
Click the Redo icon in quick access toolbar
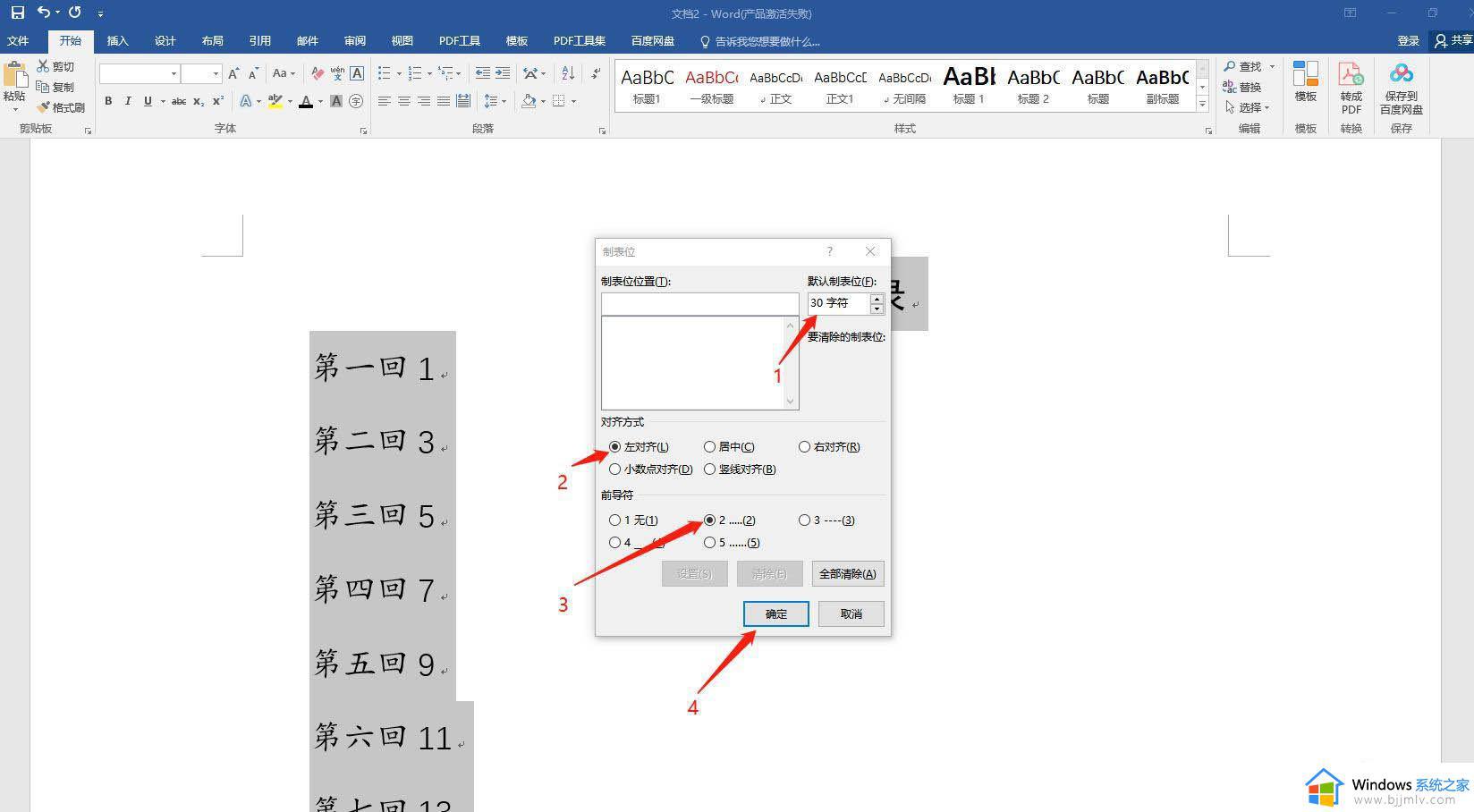click(x=75, y=13)
